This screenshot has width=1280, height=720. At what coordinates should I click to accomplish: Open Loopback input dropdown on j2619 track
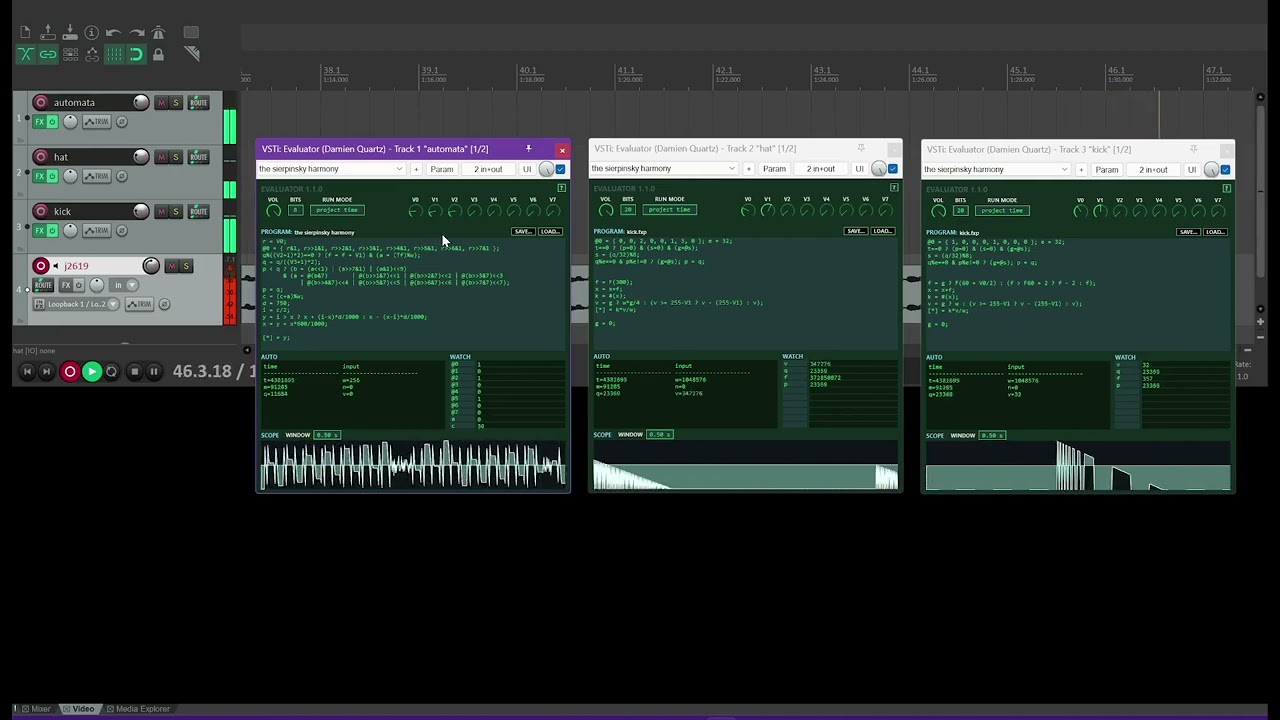pyautogui.click(x=76, y=304)
